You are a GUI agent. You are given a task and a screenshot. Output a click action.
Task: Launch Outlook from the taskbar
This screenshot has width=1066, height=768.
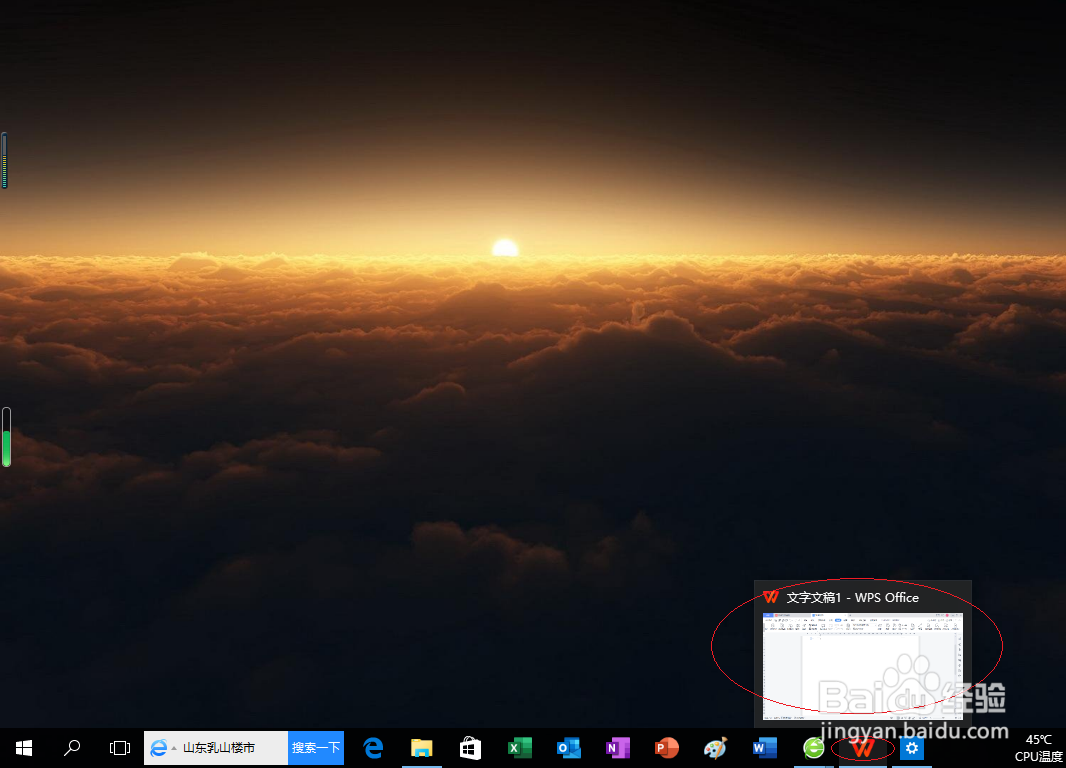[x=568, y=748]
